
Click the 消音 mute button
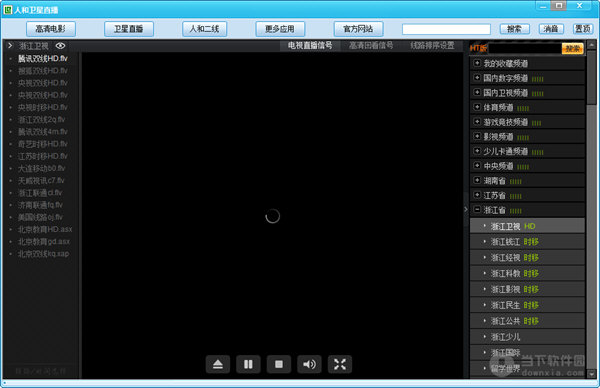[551, 29]
